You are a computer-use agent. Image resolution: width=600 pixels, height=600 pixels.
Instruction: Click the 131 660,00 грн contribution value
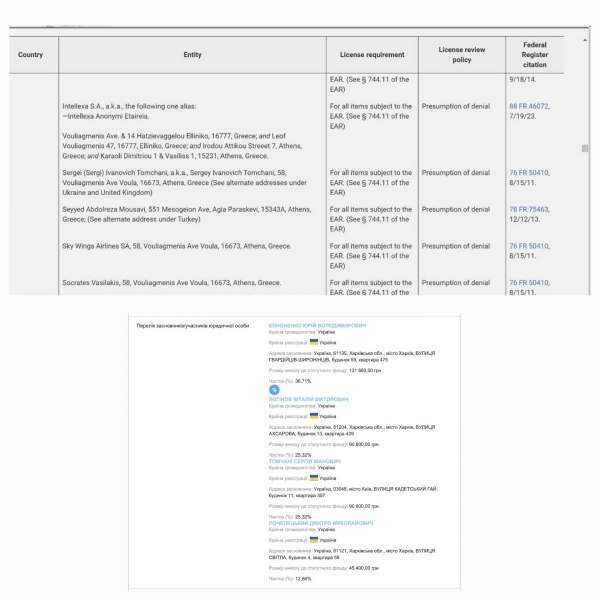[x=365, y=370]
